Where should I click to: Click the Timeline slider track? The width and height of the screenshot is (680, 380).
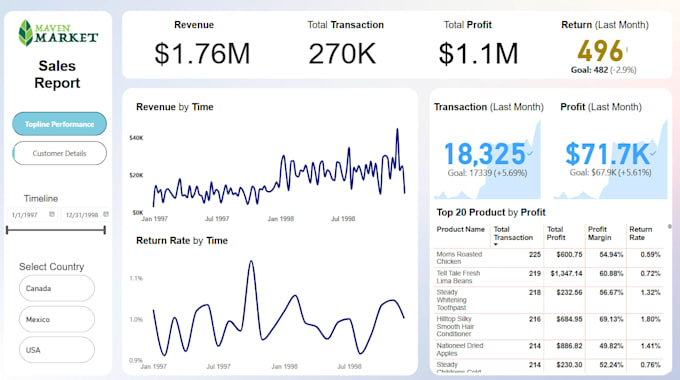pos(56,230)
